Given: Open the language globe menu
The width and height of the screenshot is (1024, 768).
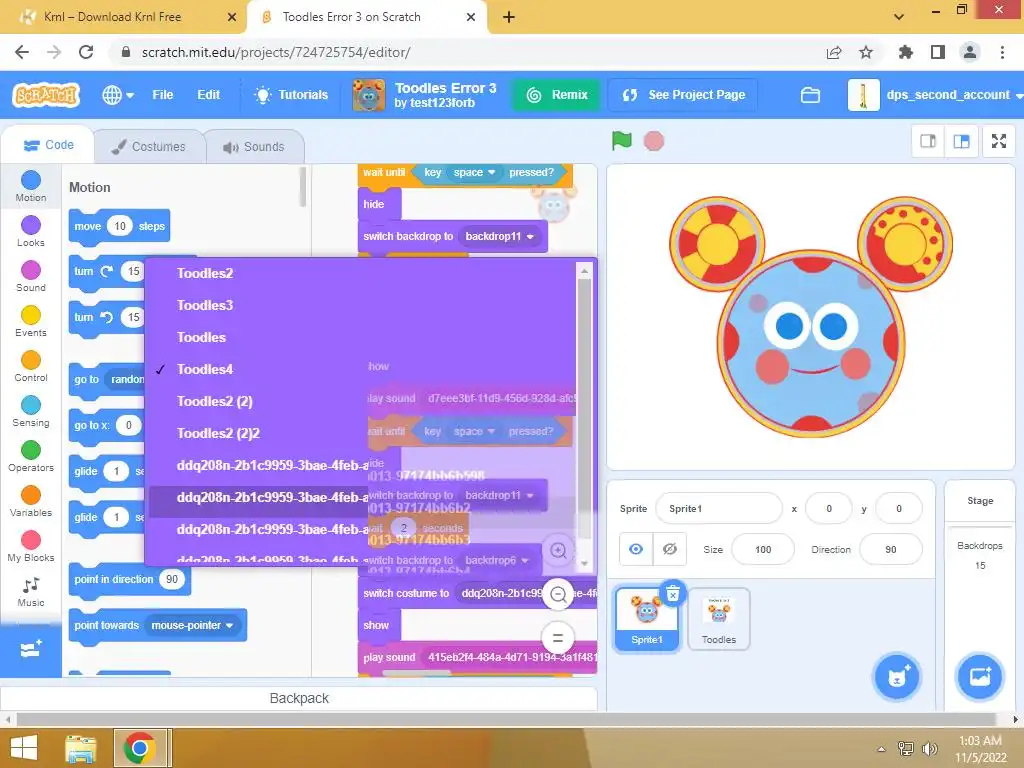Looking at the screenshot, I should pos(118,95).
